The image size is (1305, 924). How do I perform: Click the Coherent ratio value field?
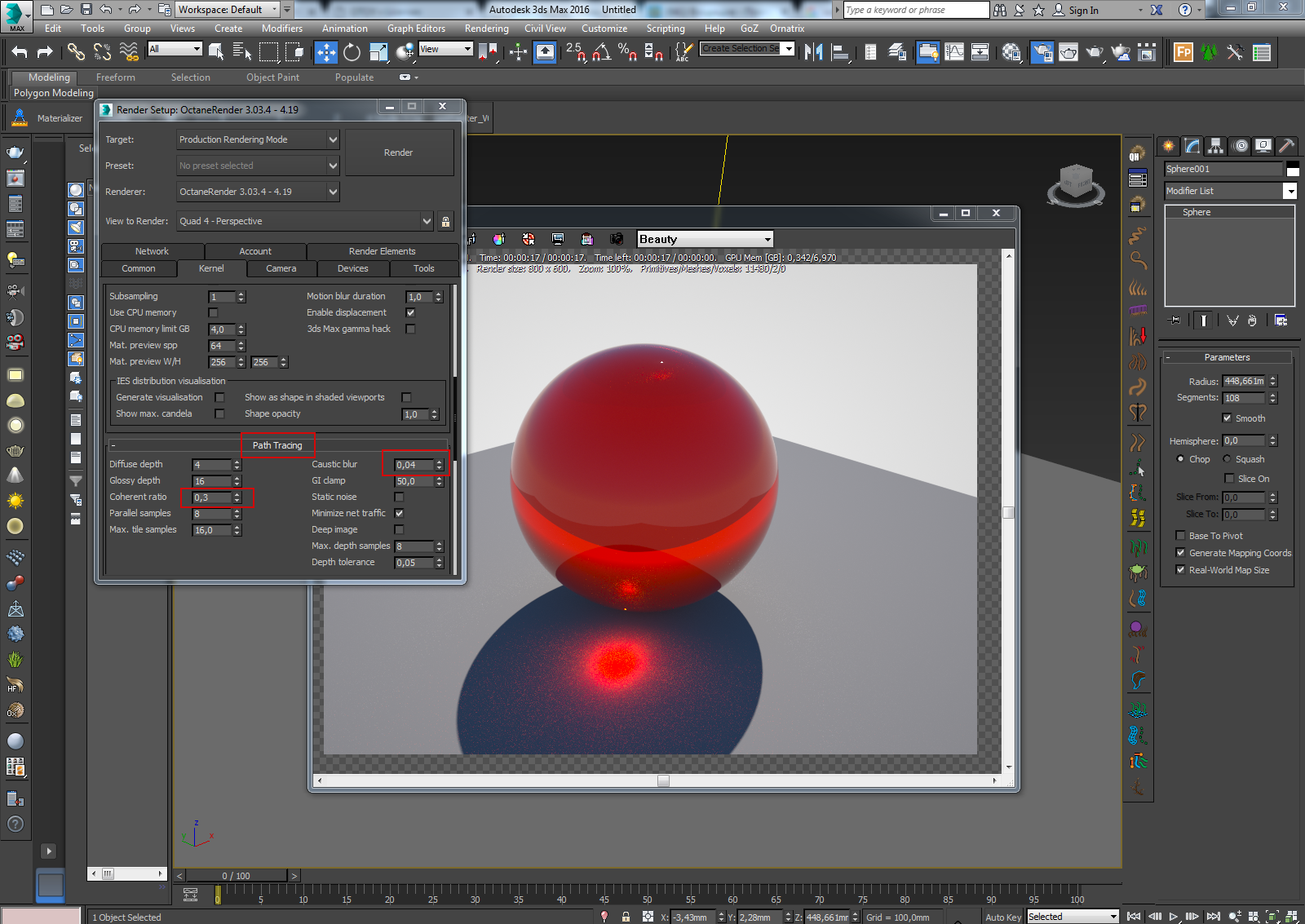click(x=211, y=497)
